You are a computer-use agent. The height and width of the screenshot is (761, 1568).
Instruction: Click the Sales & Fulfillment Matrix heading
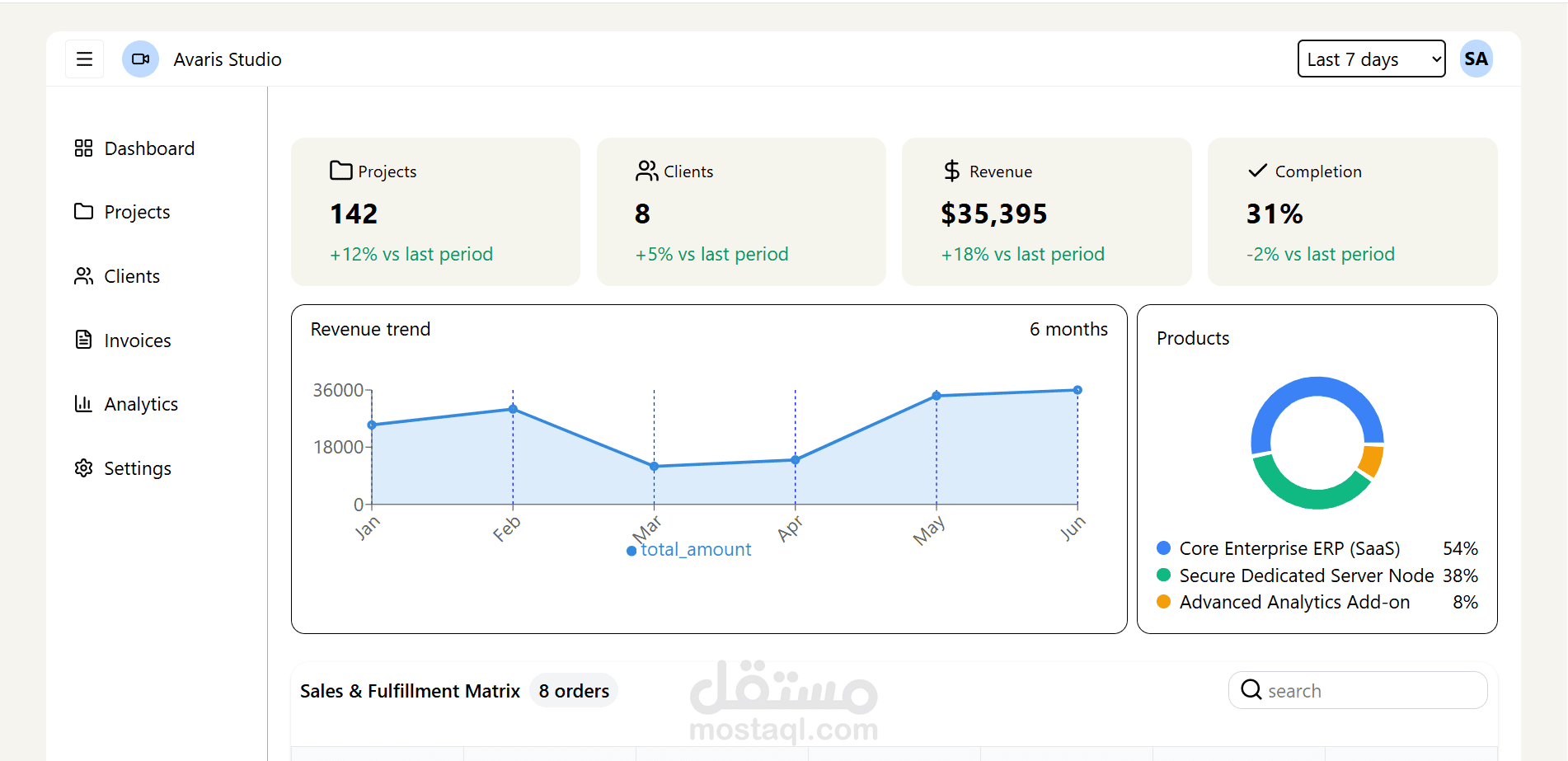(410, 691)
